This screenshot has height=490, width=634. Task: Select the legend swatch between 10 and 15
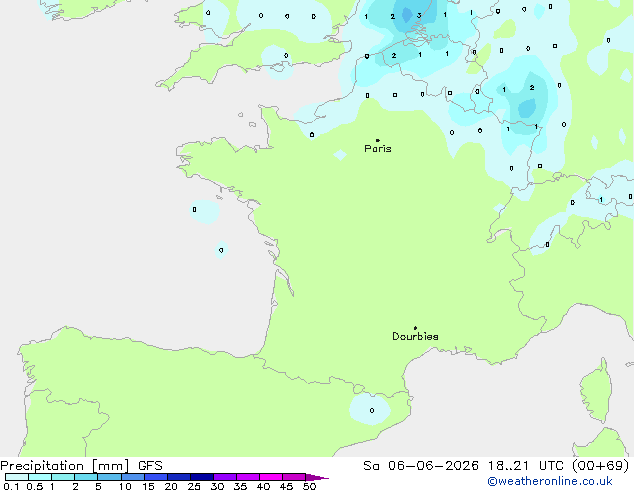coord(133,477)
